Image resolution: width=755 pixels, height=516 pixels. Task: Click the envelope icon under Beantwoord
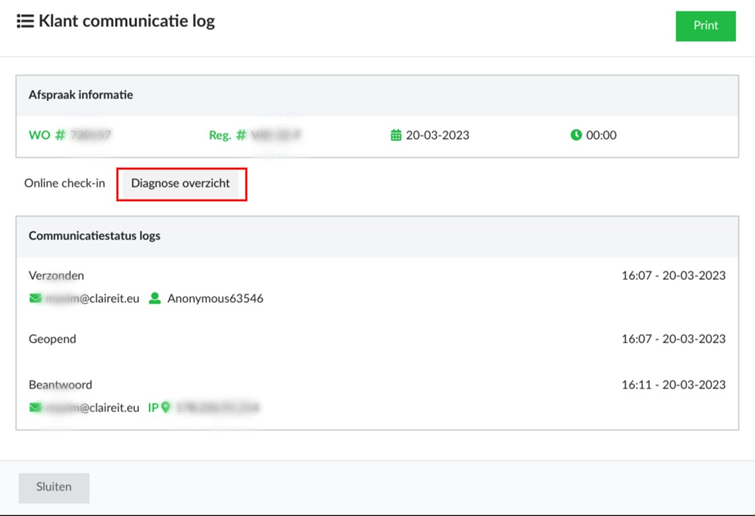pyautogui.click(x=35, y=408)
